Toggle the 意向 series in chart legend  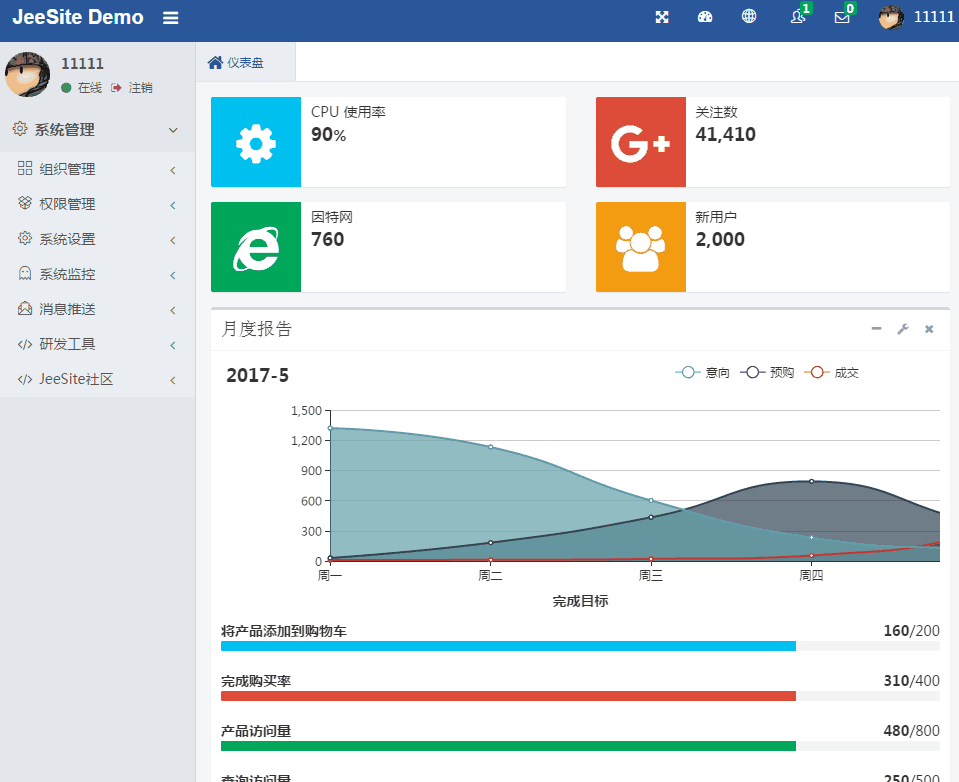[x=703, y=372]
